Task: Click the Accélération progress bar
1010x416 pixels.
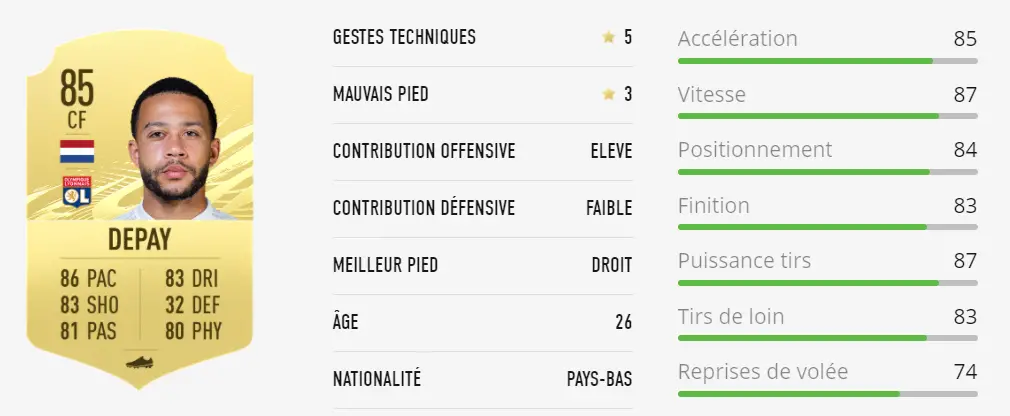Action: [x=828, y=61]
